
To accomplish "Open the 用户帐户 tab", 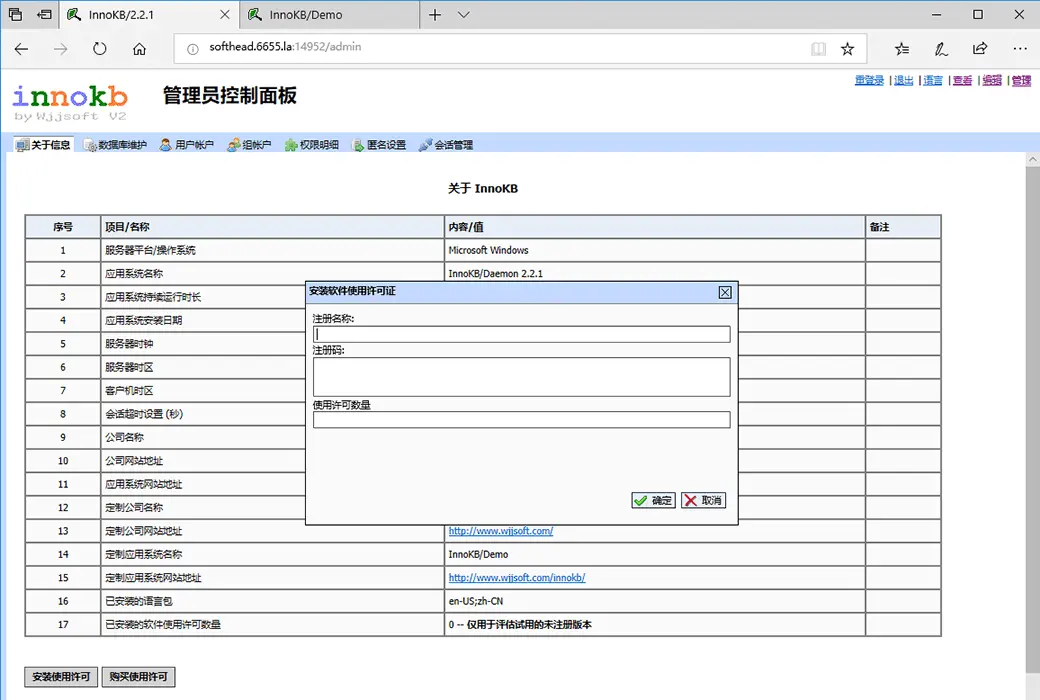I will point(187,145).
